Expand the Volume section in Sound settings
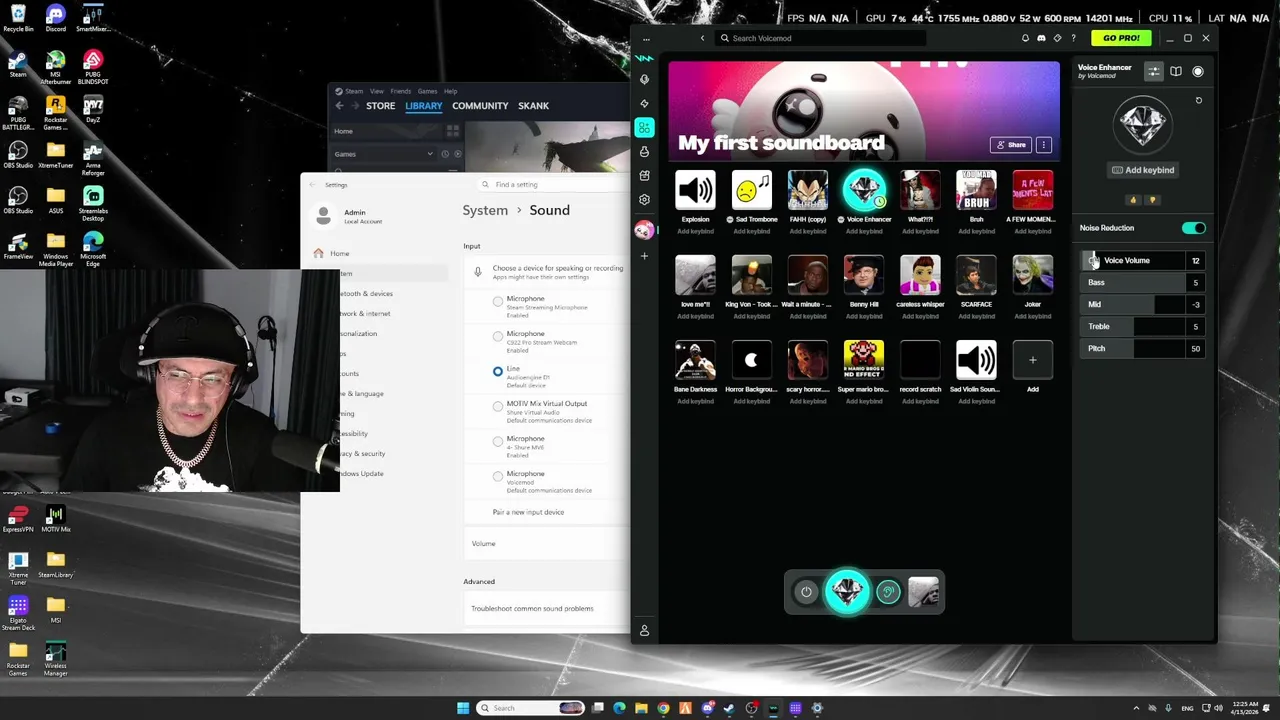 (548, 543)
